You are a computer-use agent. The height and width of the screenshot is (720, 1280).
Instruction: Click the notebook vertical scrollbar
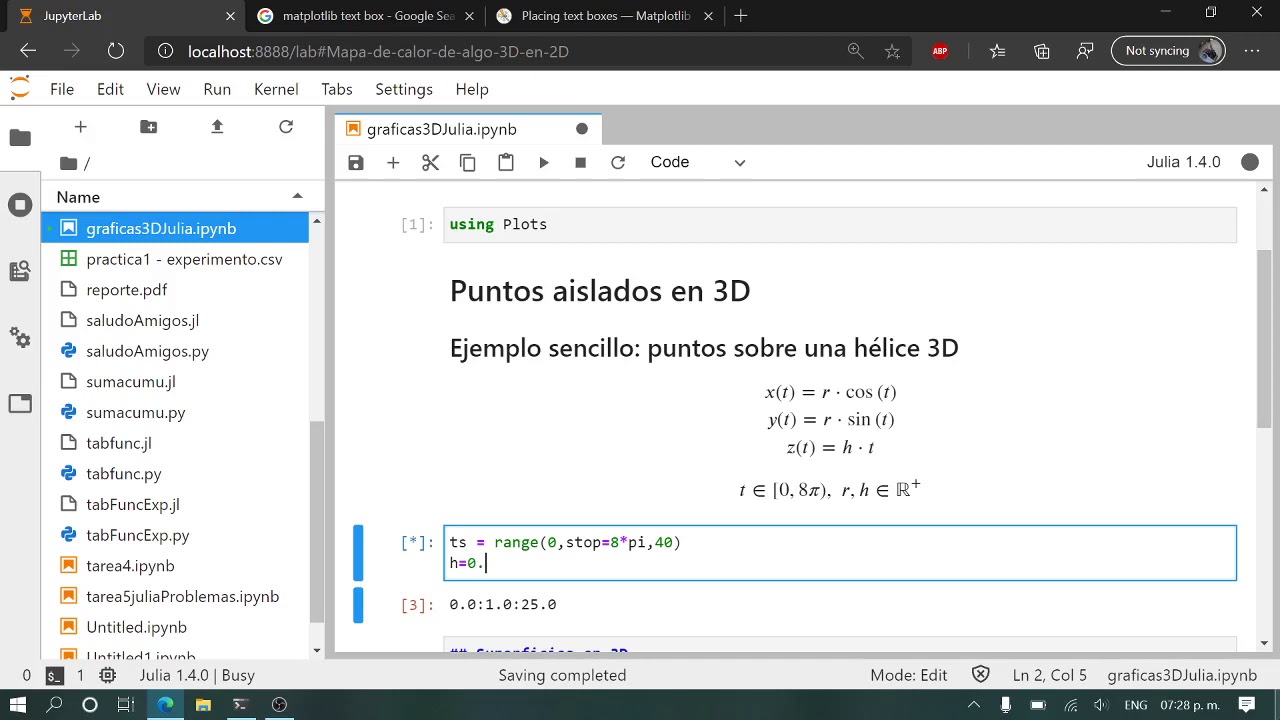[1264, 340]
